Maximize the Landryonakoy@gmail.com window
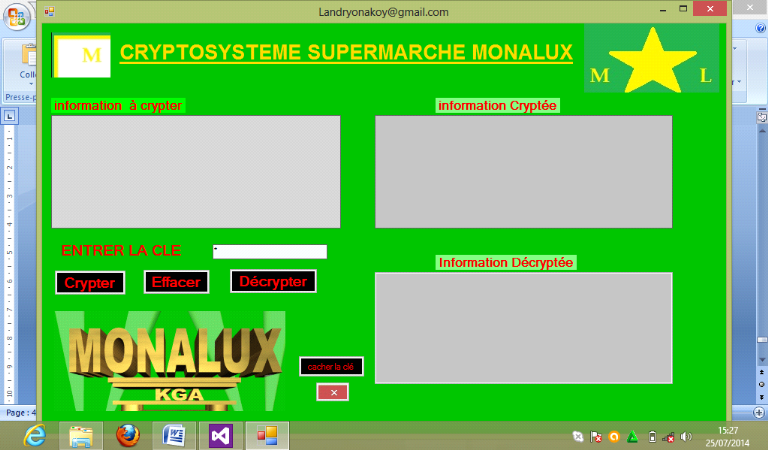The height and width of the screenshot is (450, 768). [x=683, y=9]
